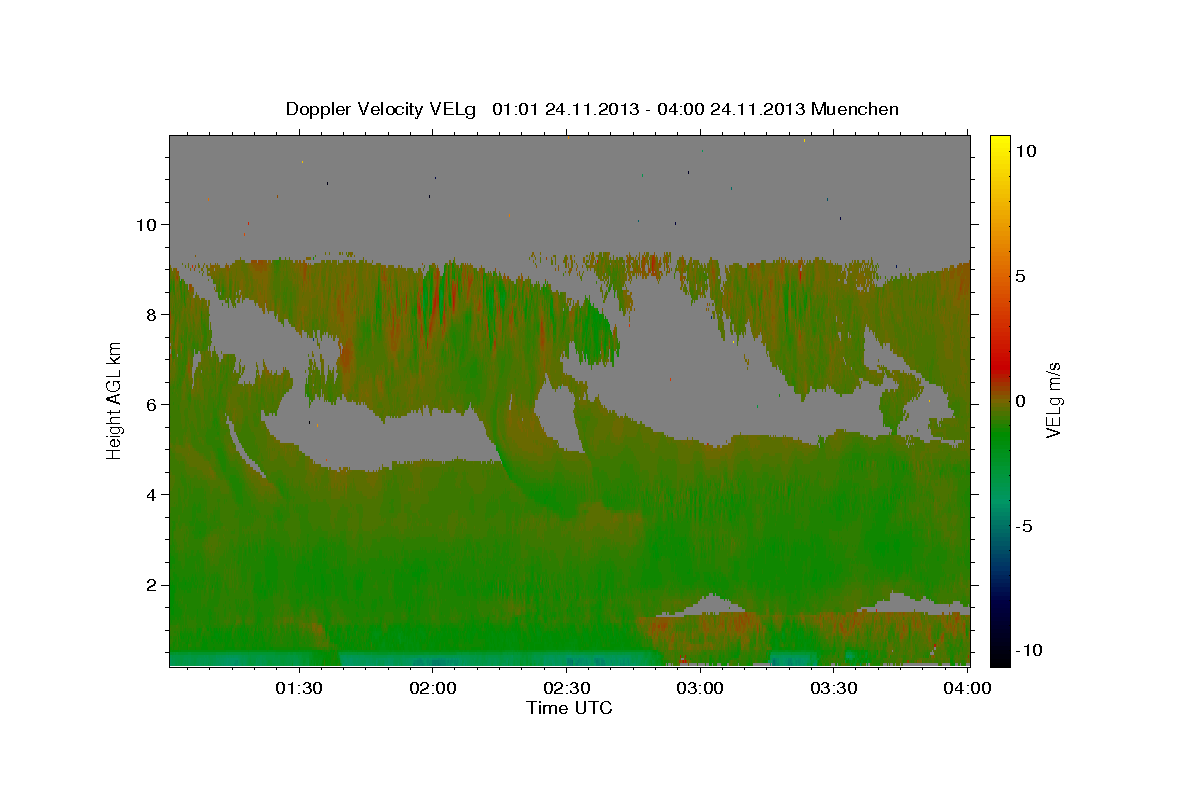
Task: Click the 01:30 time tick label
Action: pos(298,689)
